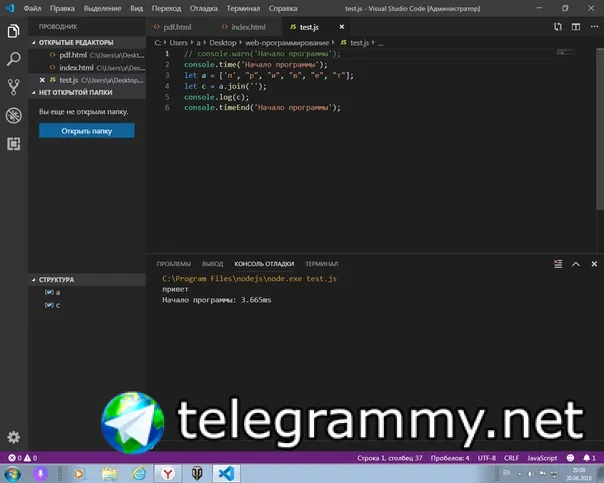Open the Explorer view in activity bar
The image size is (604, 483).
tap(13, 31)
